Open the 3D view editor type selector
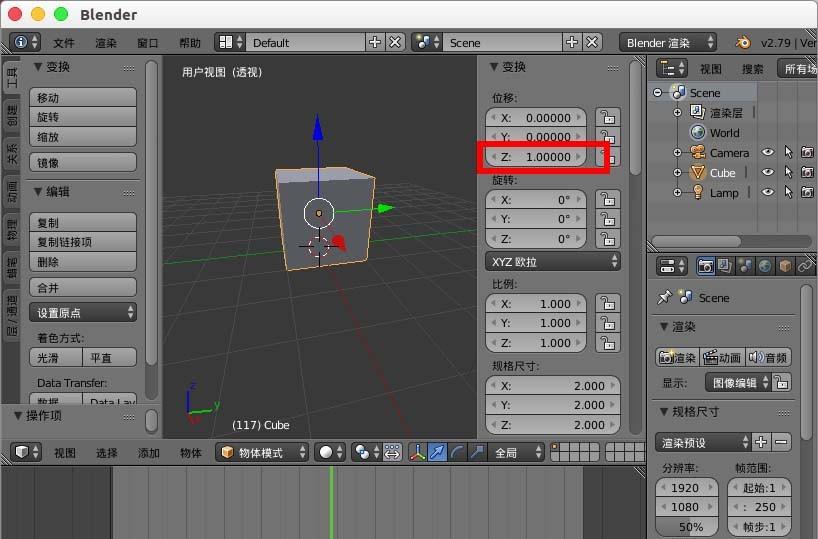This screenshot has width=818, height=539. [25, 452]
